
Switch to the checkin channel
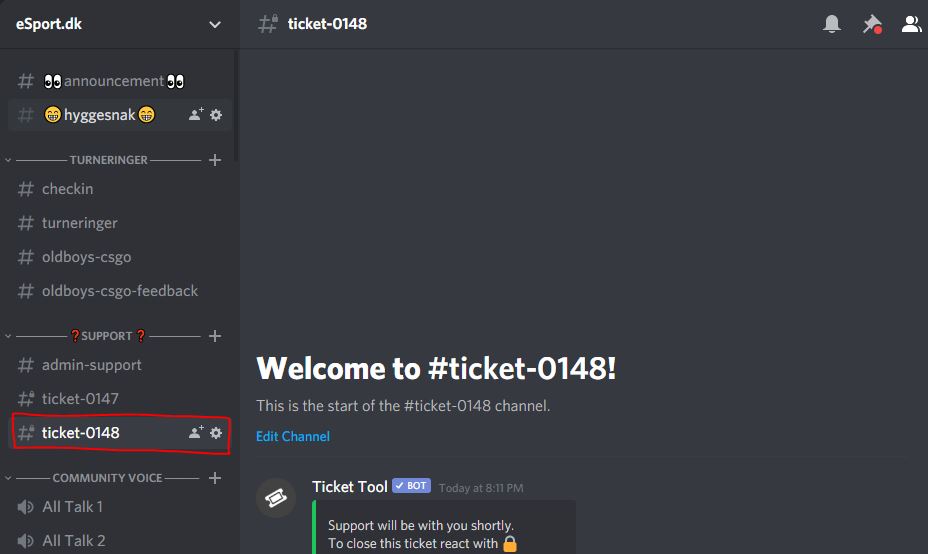[x=67, y=189]
